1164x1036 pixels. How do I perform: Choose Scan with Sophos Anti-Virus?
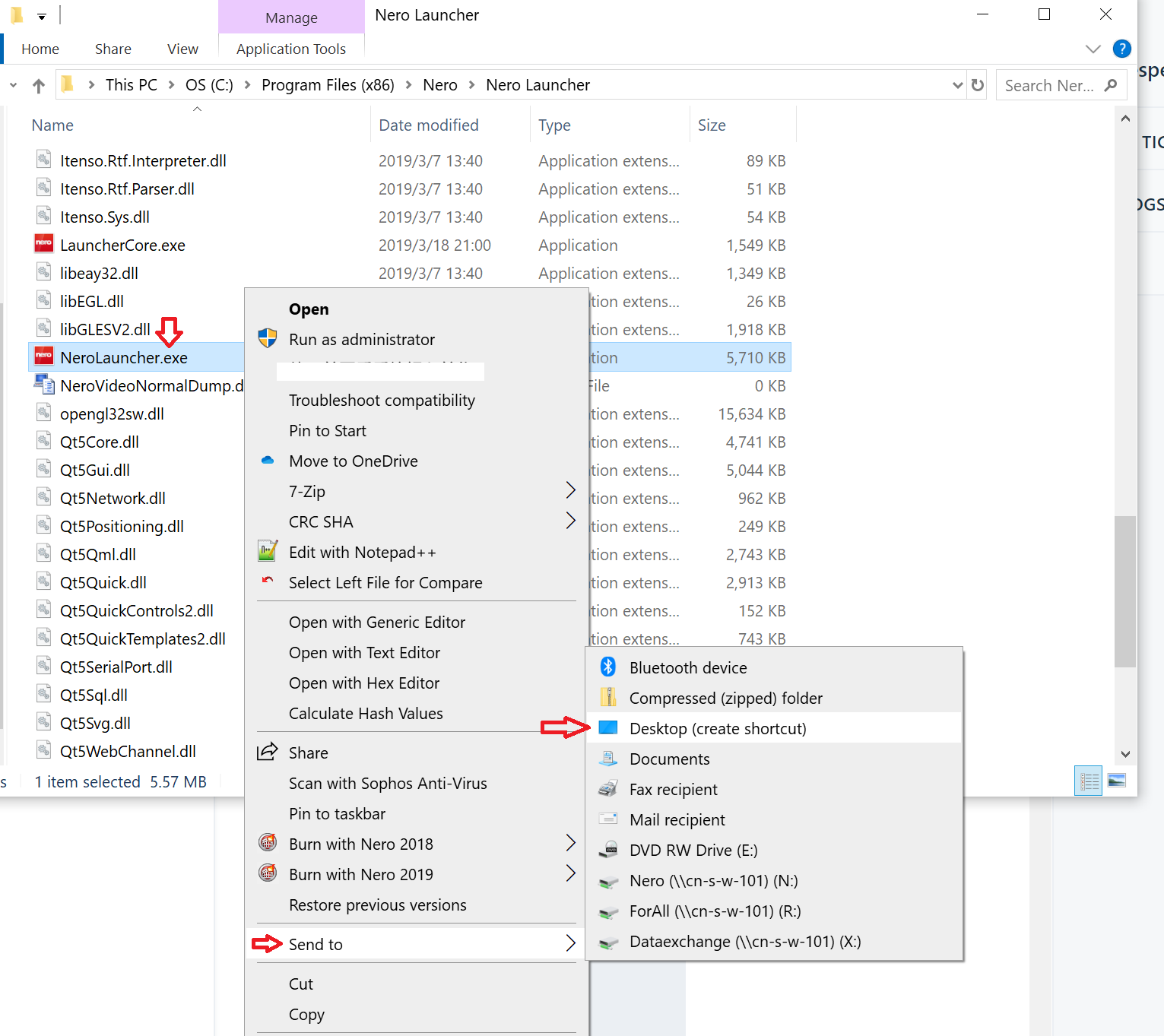388,784
